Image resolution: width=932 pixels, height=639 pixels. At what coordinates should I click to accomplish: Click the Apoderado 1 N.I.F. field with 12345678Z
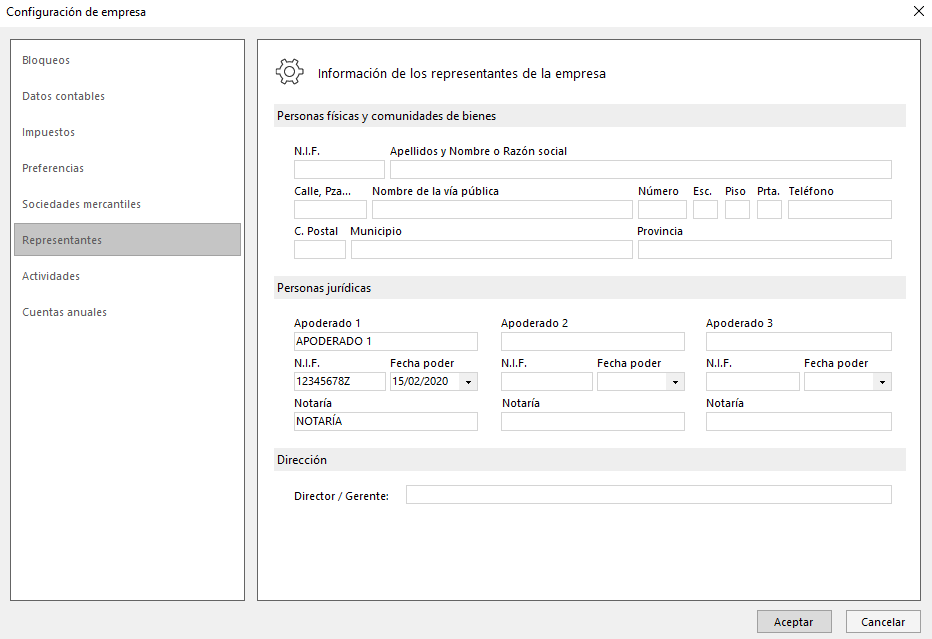tap(340, 381)
